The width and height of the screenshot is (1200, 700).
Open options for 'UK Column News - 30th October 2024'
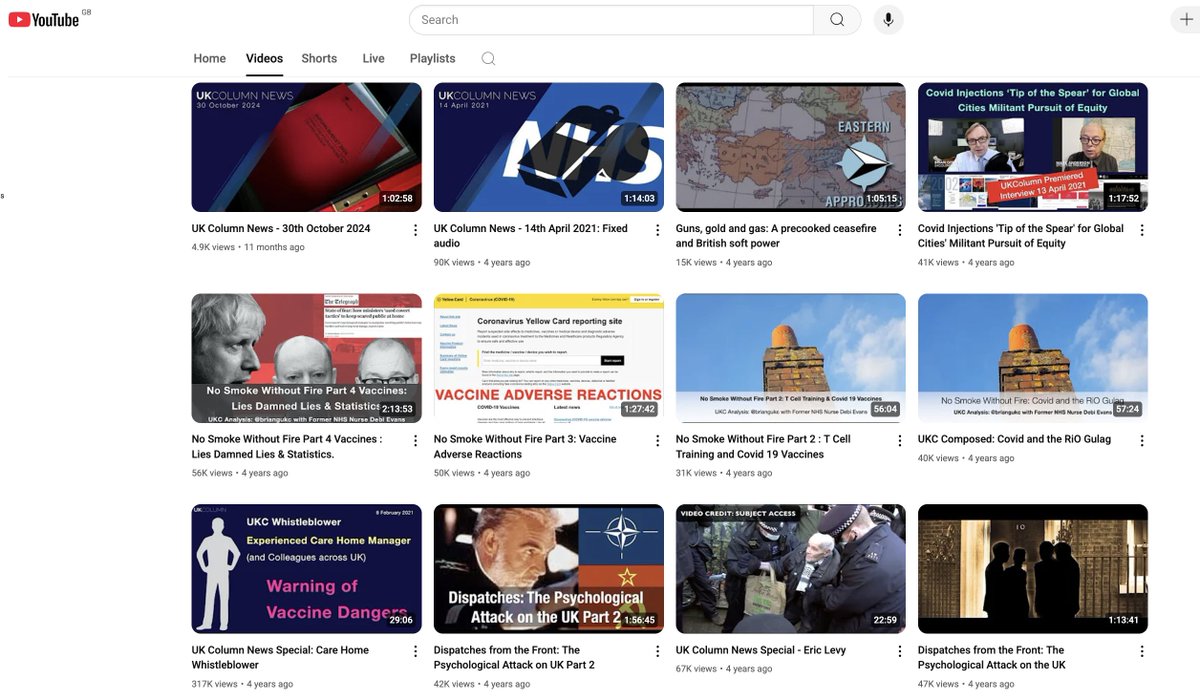click(x=415, y=229)
